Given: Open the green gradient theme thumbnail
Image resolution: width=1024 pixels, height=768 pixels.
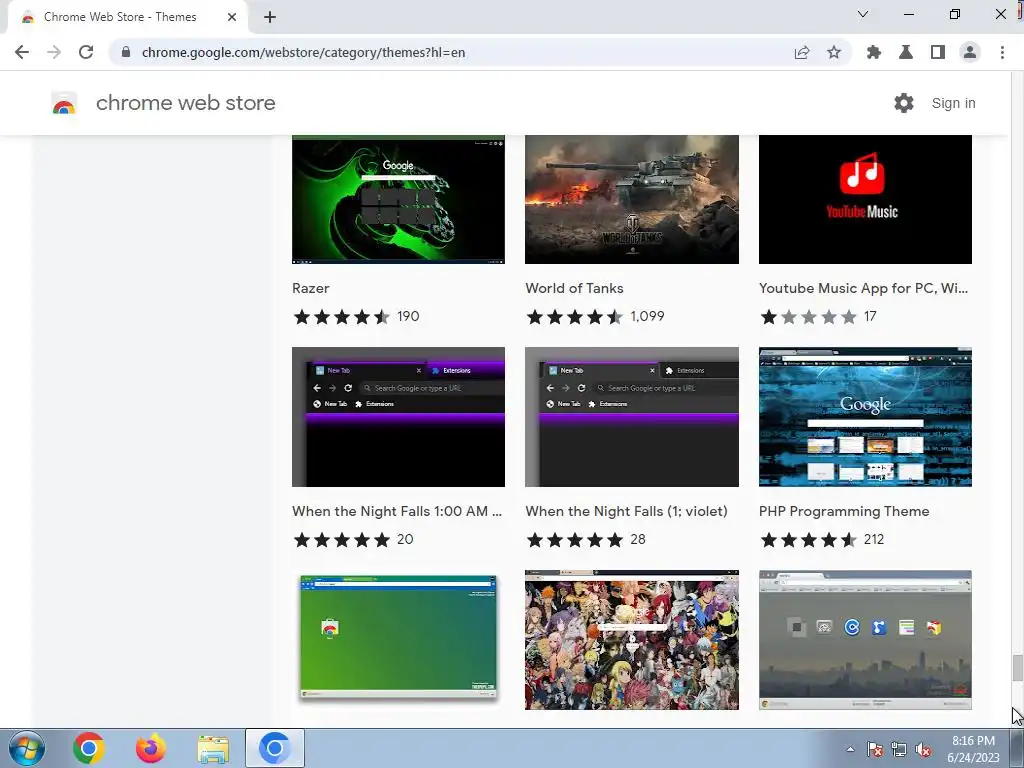Looking at the screenshot, I should pos(398,638).
